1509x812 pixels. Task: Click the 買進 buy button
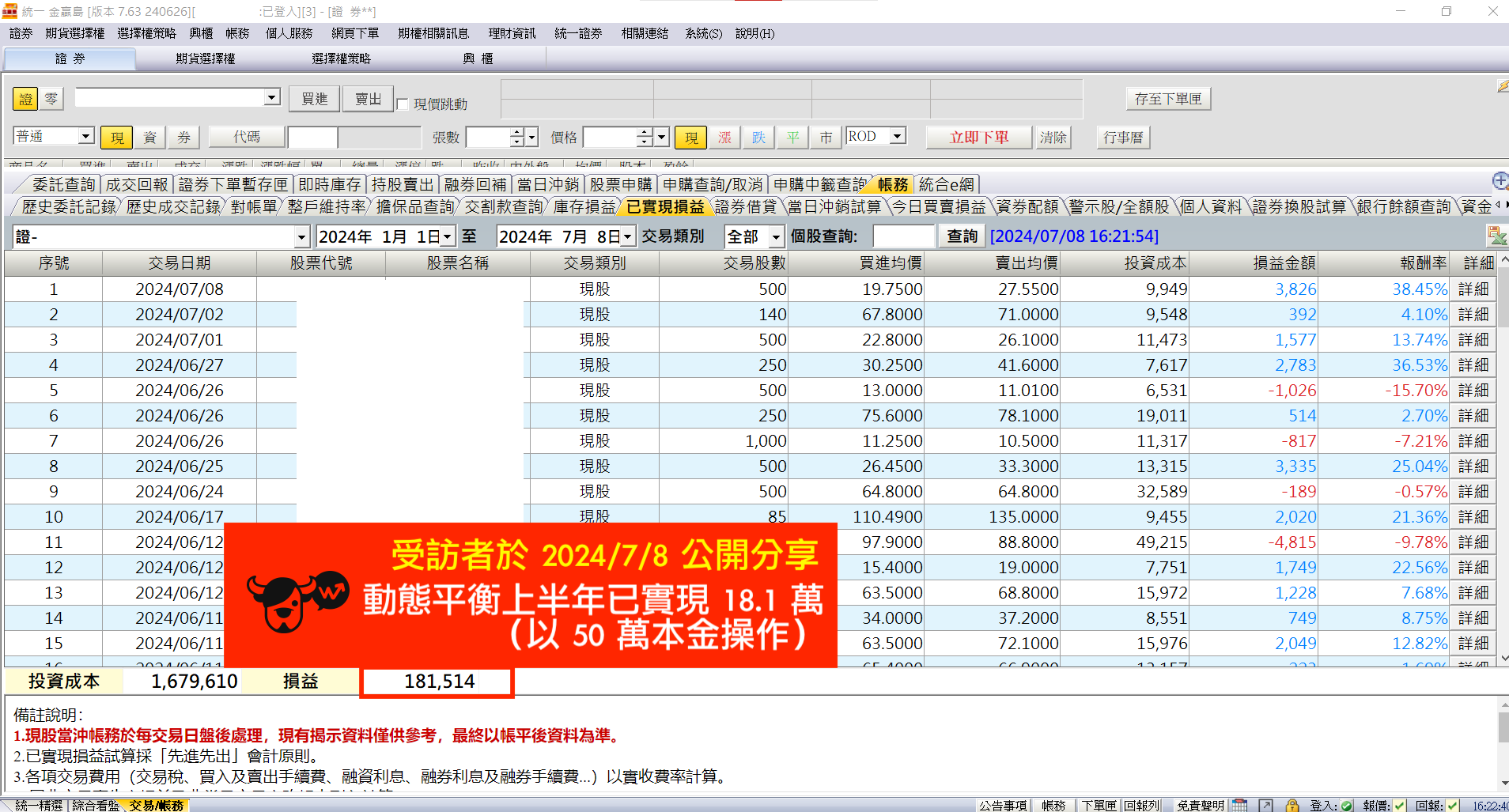314,99
